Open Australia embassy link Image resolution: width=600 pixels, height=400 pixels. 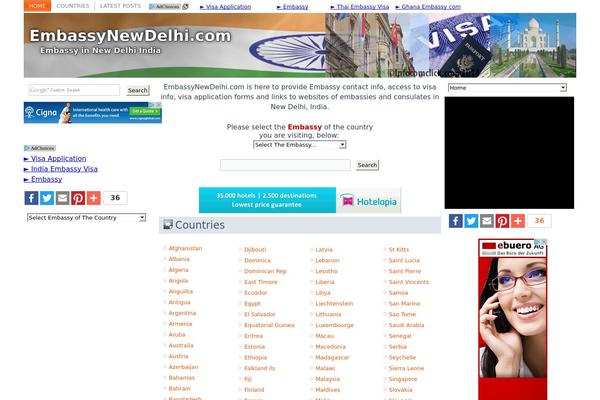(x=181, y=345)
